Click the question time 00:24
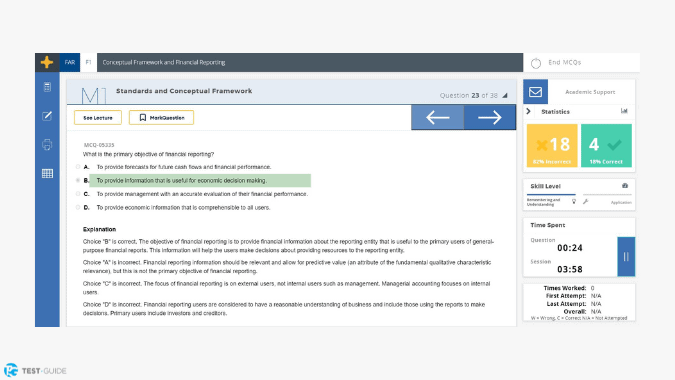 click(570, 248)
